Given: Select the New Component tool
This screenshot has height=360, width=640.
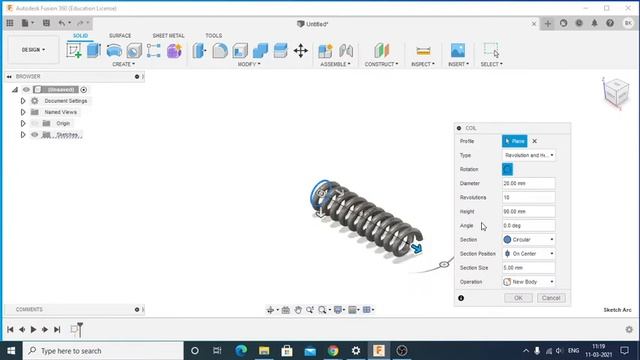Looking at the screenshot, I should pos(325,51).
